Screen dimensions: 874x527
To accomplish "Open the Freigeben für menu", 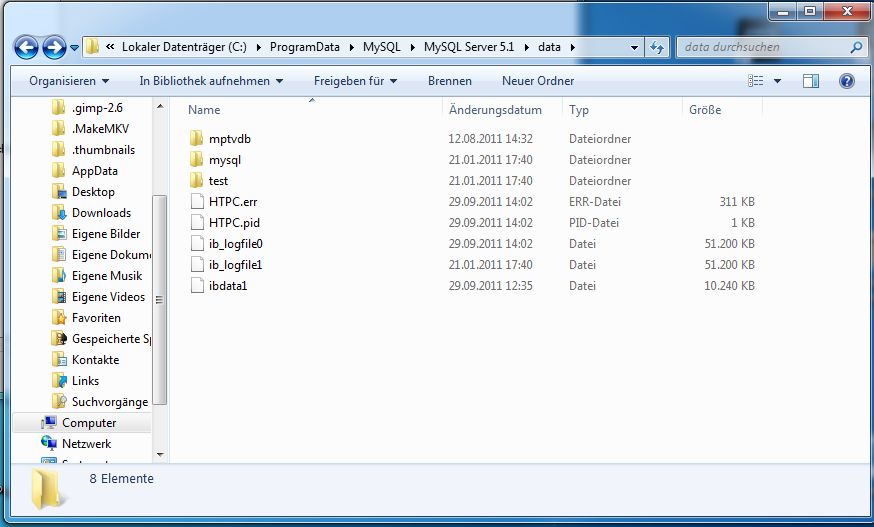I will pos(355,81).
